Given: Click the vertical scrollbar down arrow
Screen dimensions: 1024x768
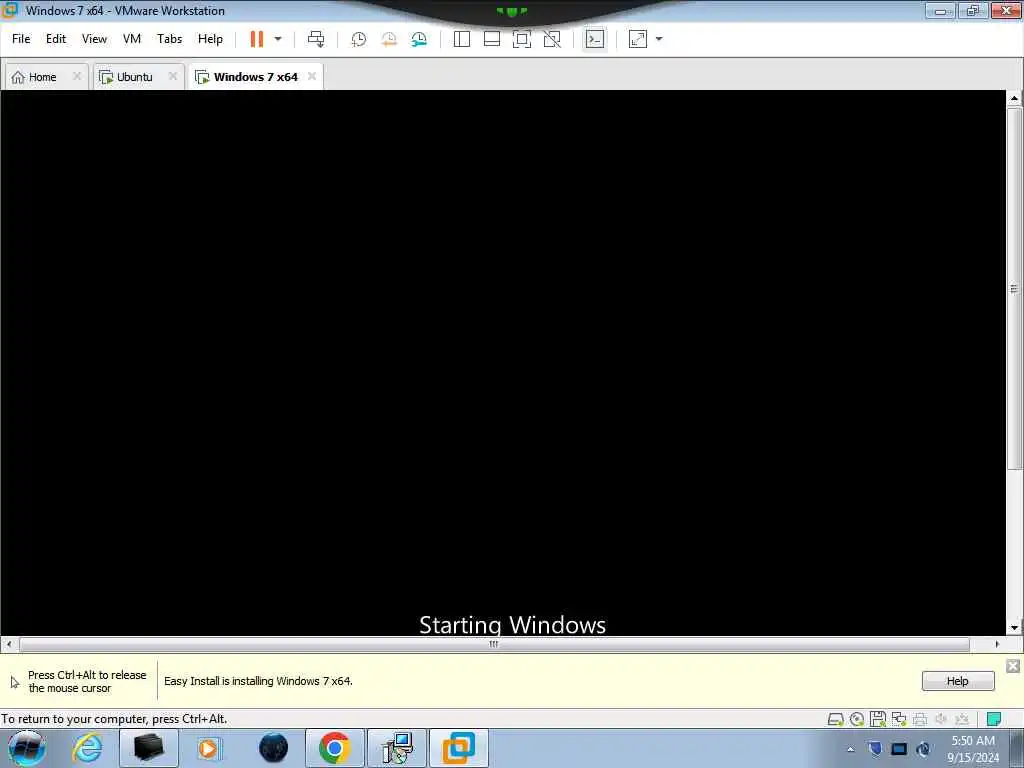Looking at the screenshot, I should (1014, 628).
